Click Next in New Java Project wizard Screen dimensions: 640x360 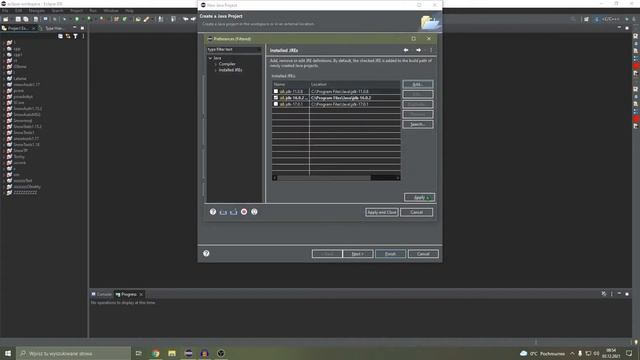(358, 254)
